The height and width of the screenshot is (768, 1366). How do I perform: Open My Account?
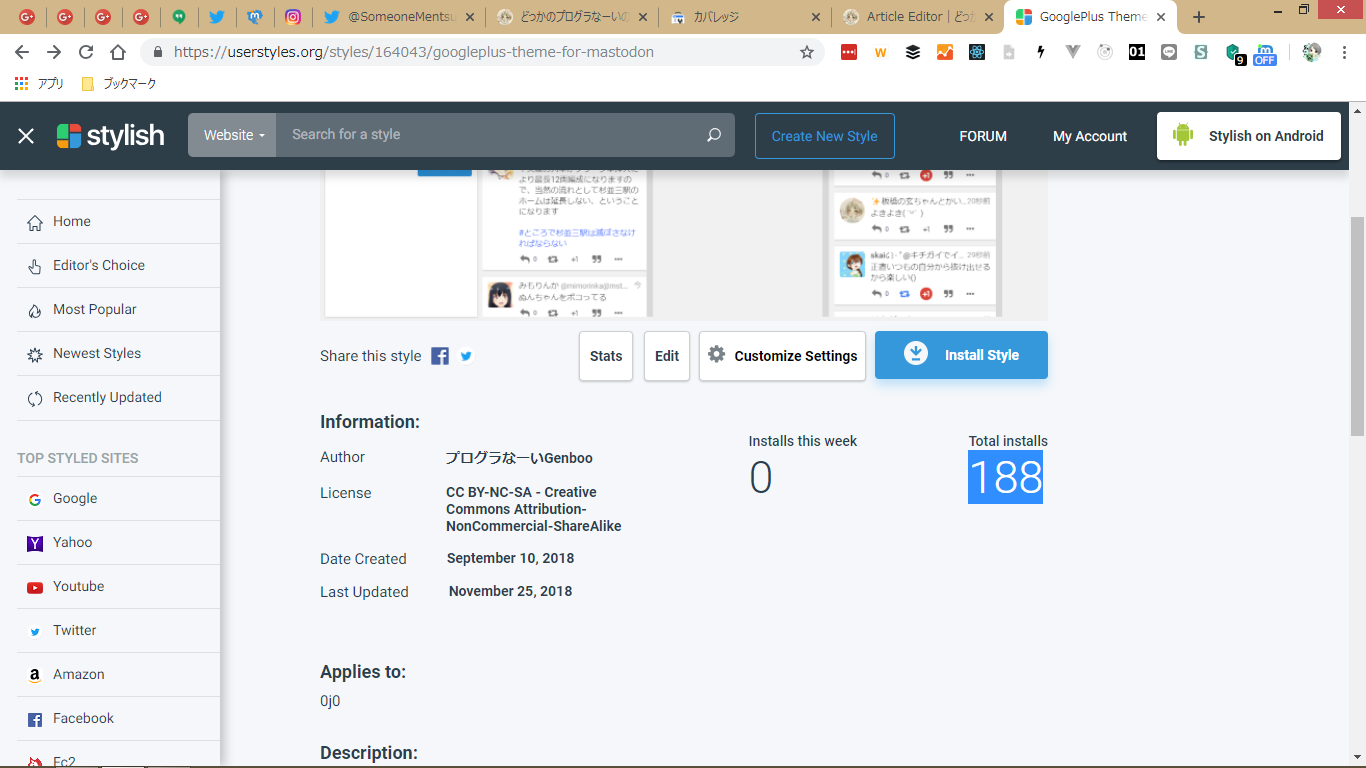1089,136
